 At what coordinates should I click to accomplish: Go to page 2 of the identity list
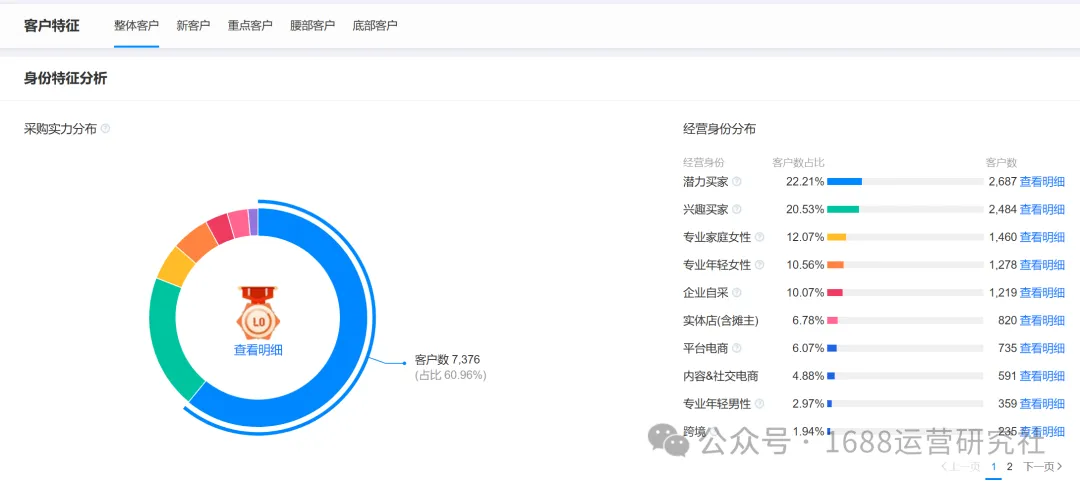click(x=1010, y=466)
